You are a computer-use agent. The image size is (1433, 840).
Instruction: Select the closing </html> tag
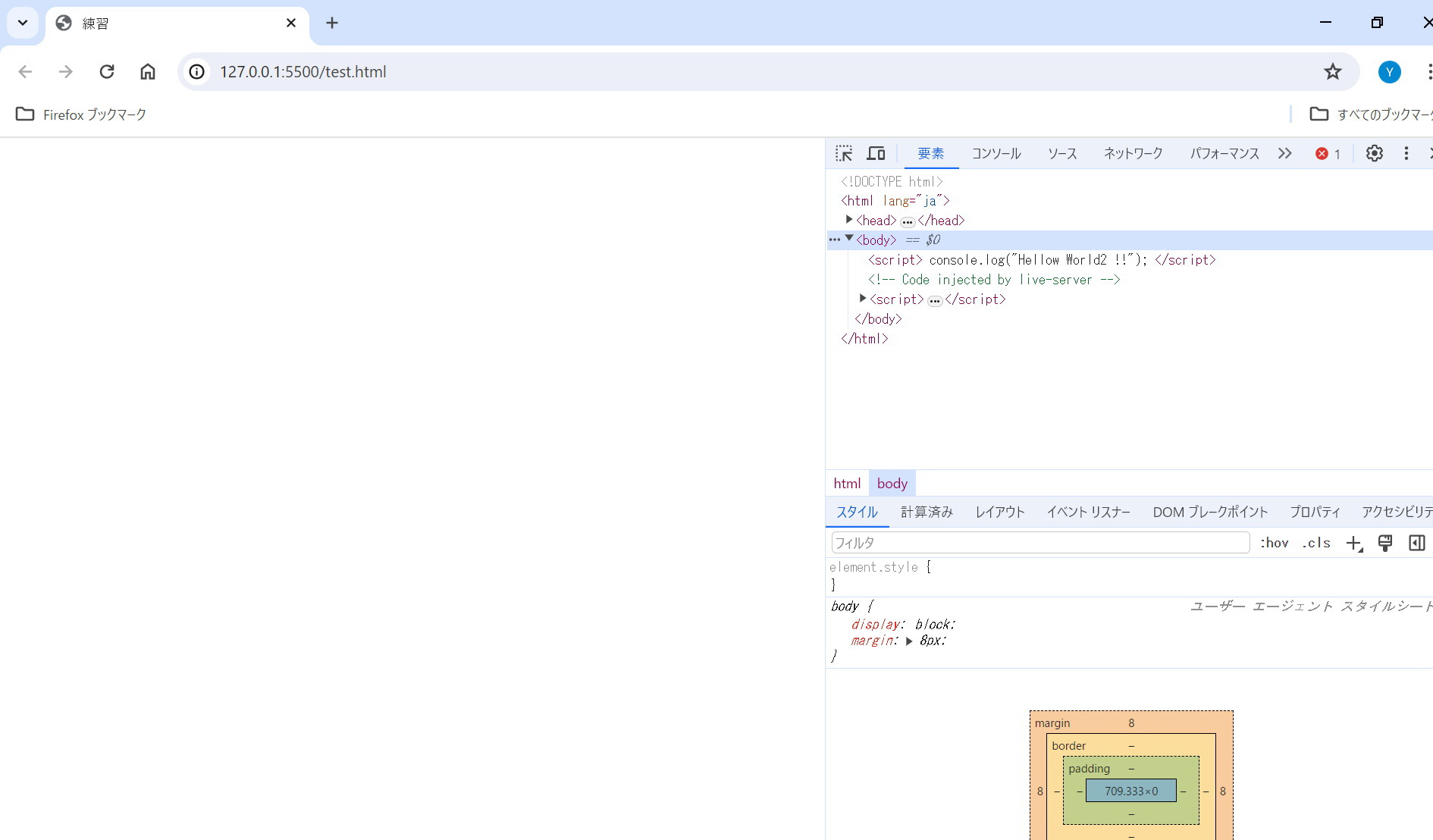(x=864, y=339)
